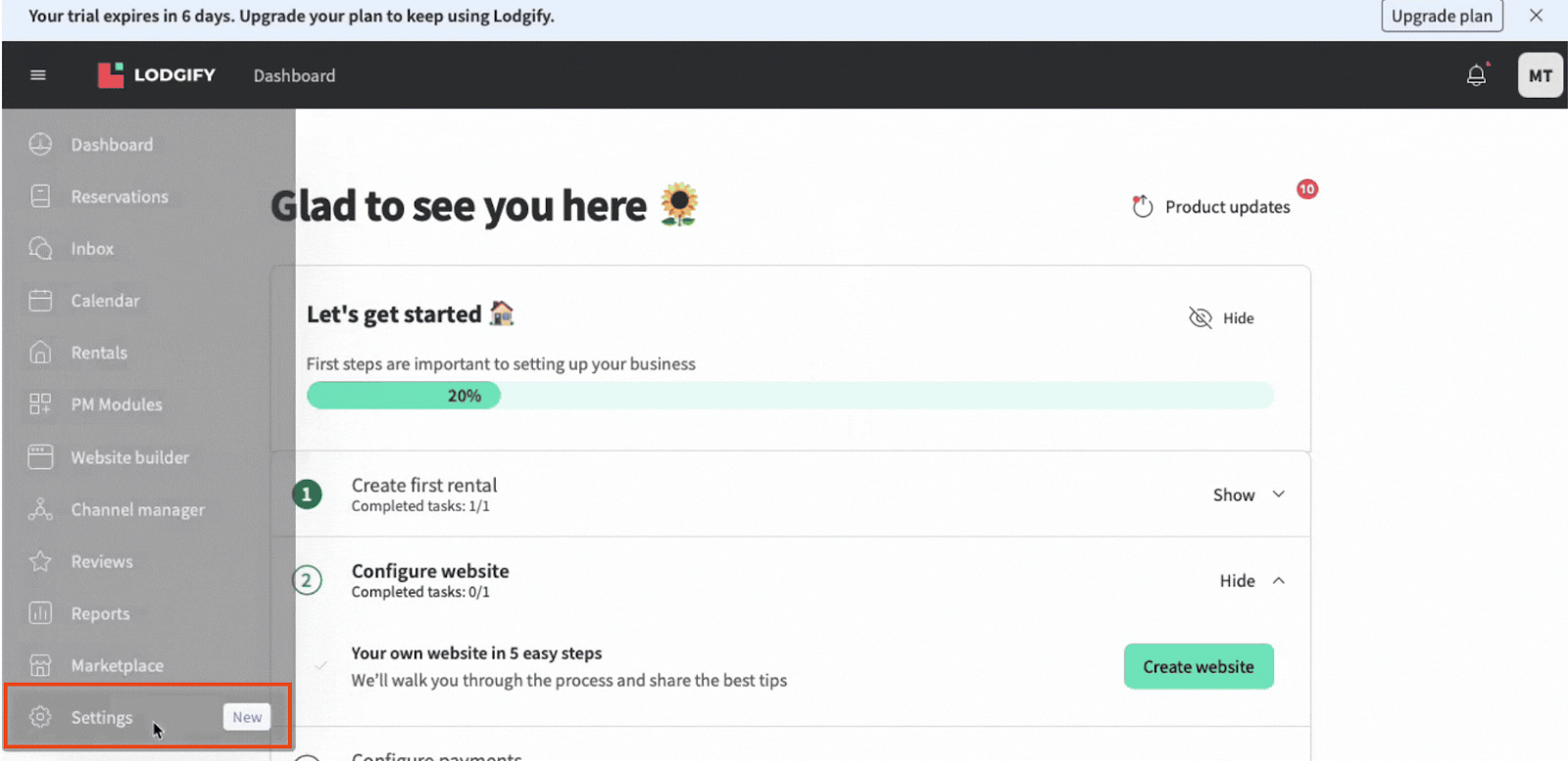Click the Create website button
This screenshot has height=761, width=1568.
pos(1198,667)
